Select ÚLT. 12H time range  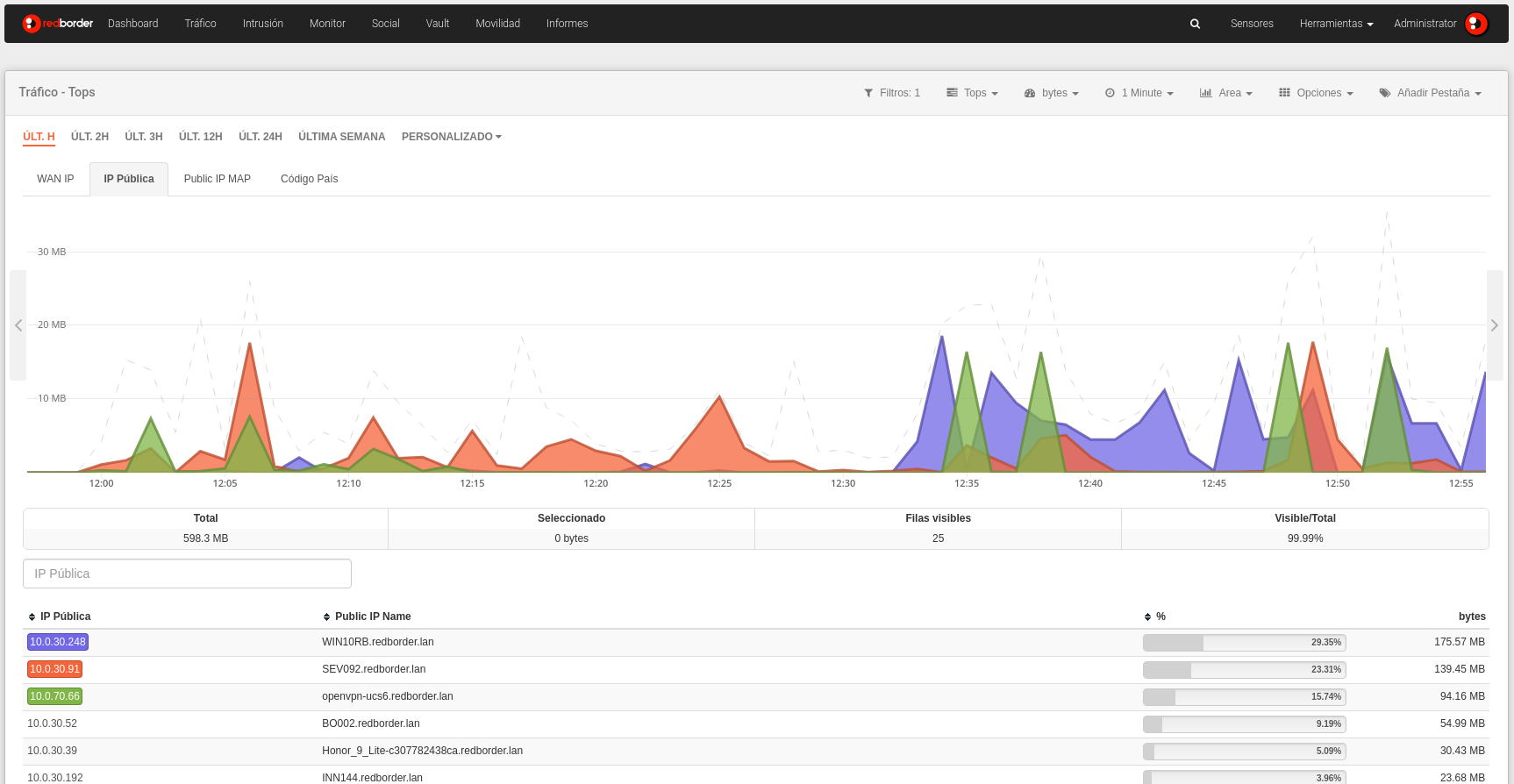201,137
